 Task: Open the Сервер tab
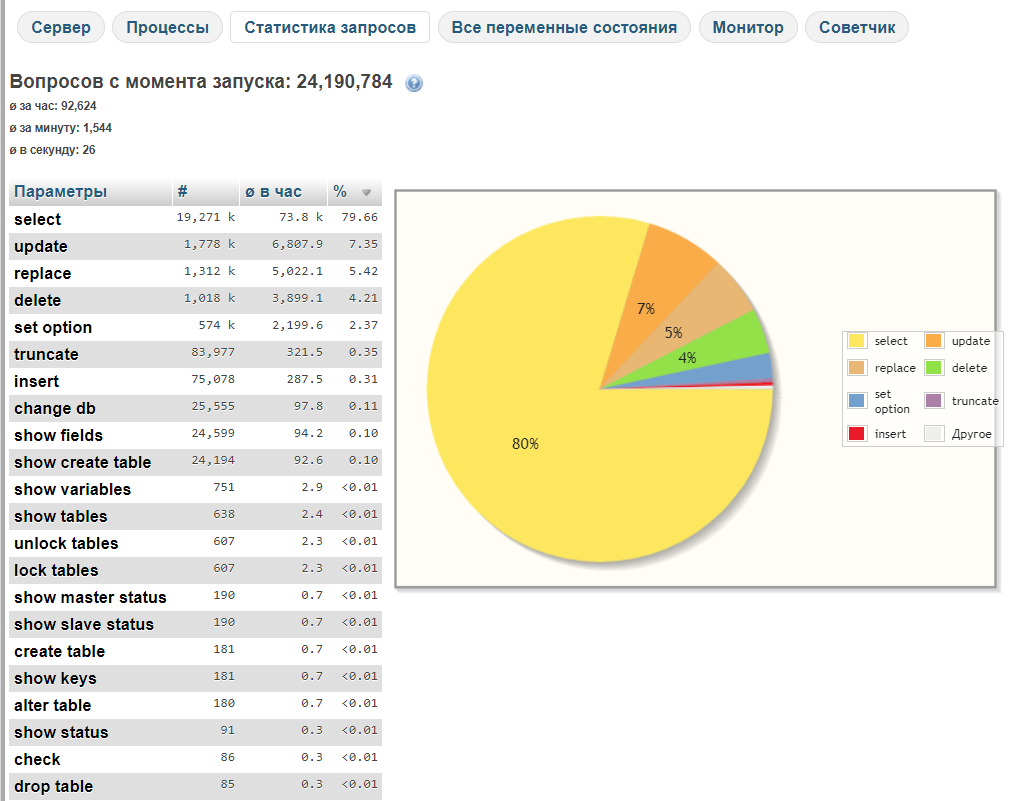point(61,27)
